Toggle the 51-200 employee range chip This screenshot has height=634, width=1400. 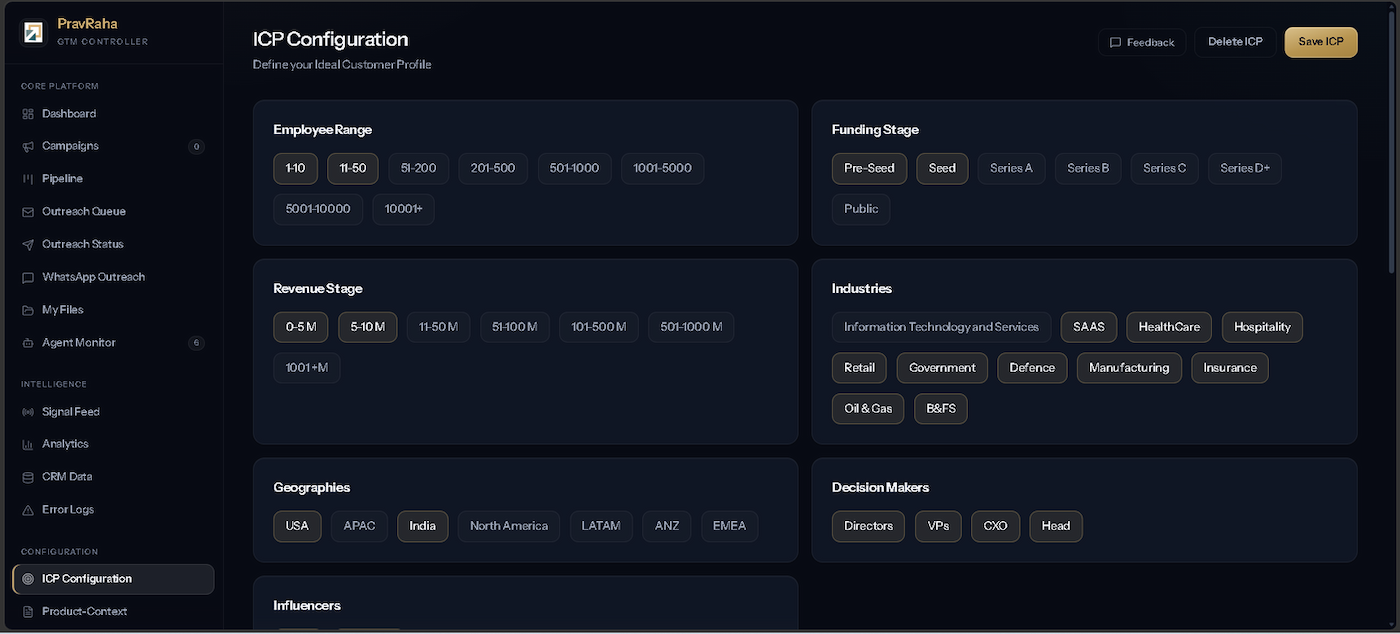click(x=419, y=168)
